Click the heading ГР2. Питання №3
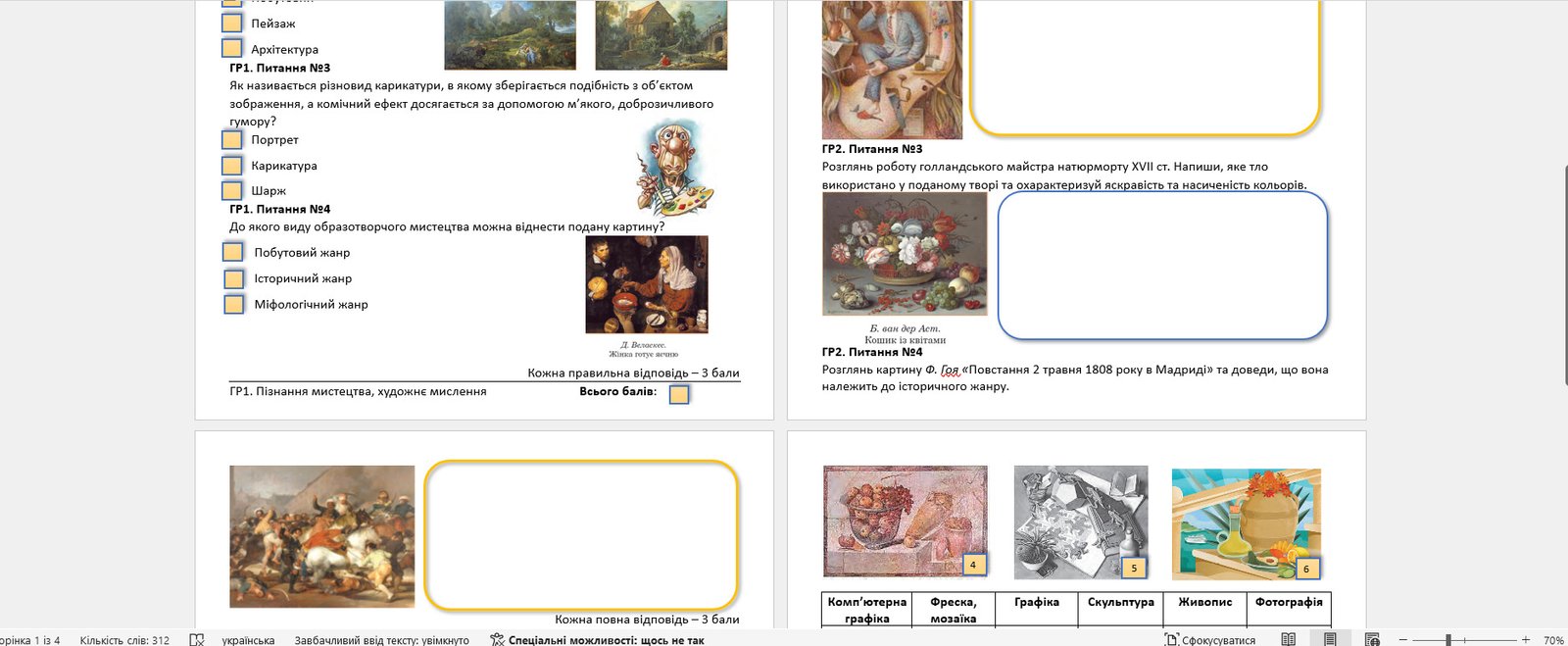 872,149
